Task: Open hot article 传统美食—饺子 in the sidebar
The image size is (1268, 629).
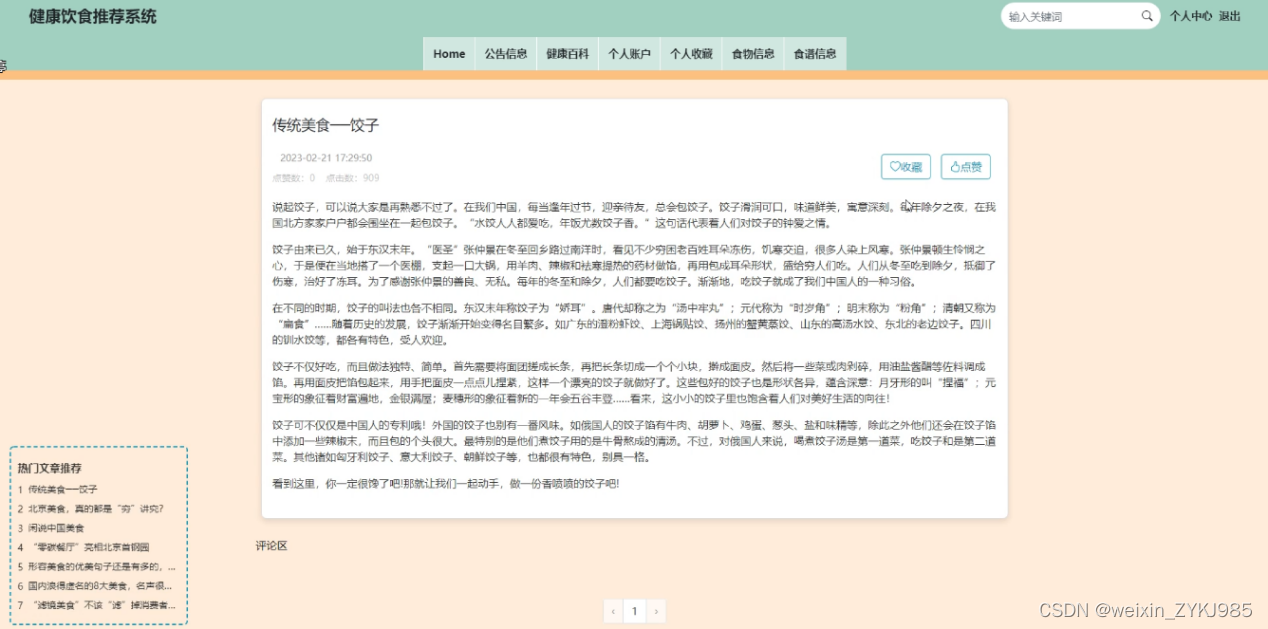Action: tap(62, 489)
